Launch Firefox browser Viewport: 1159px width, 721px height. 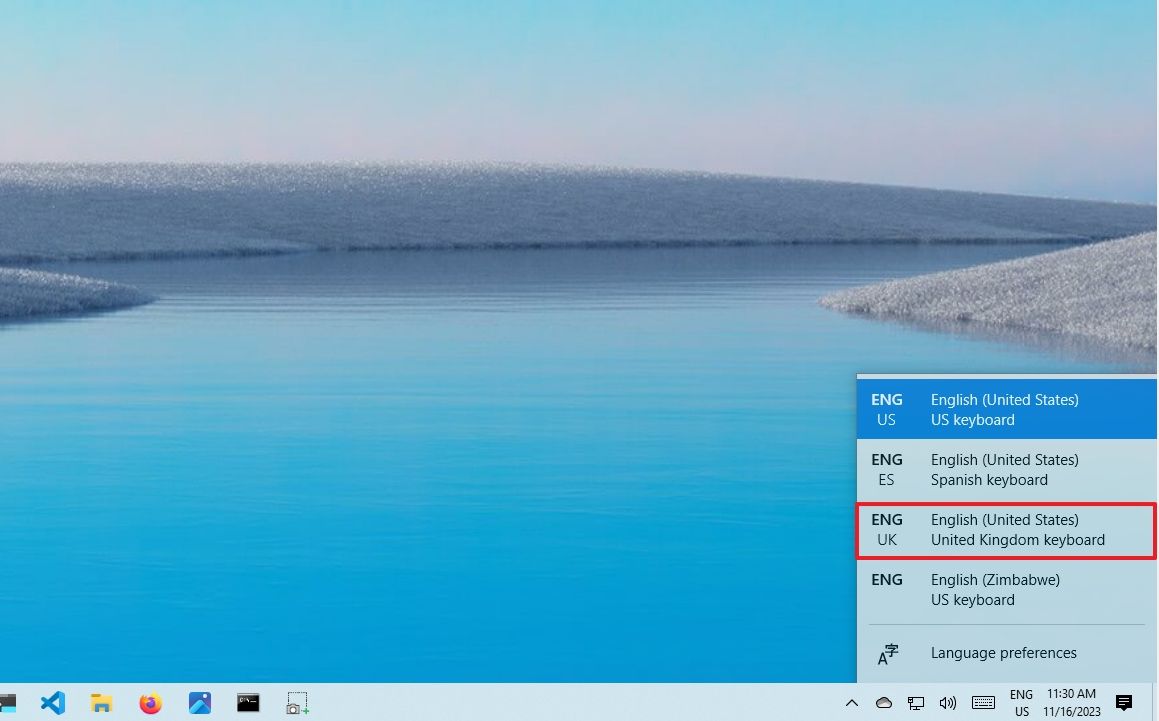click(150, 703)
